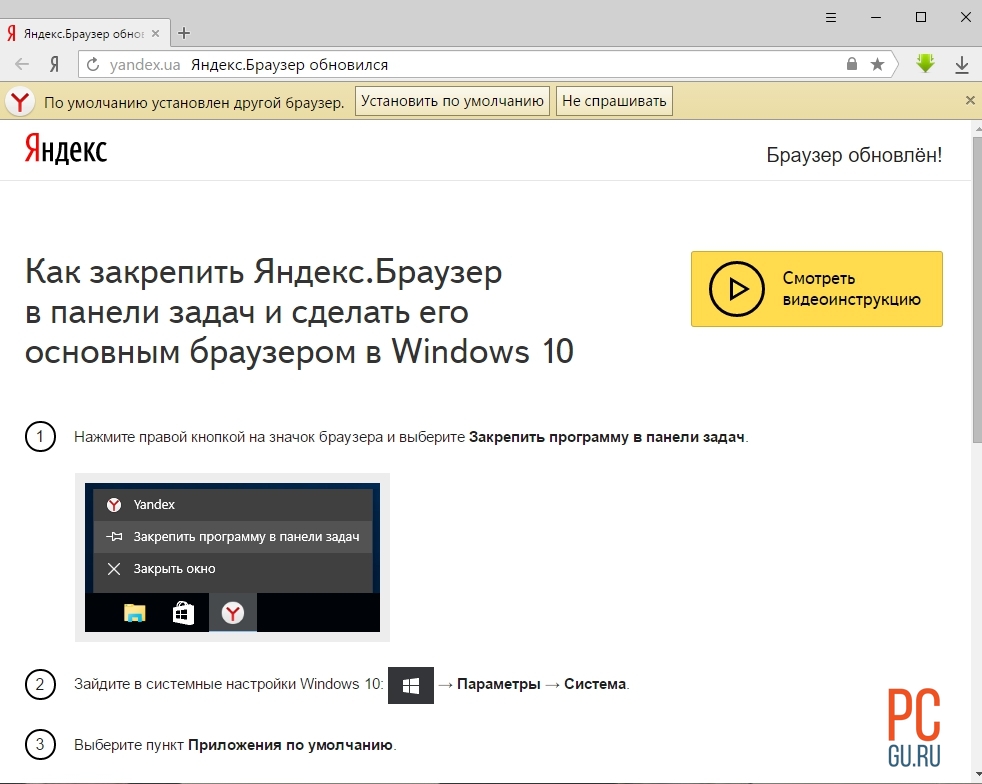The width and height of the screenshot is (982, 784).
Task: Open the browser hamburger menu
Action: coord(831,18)
